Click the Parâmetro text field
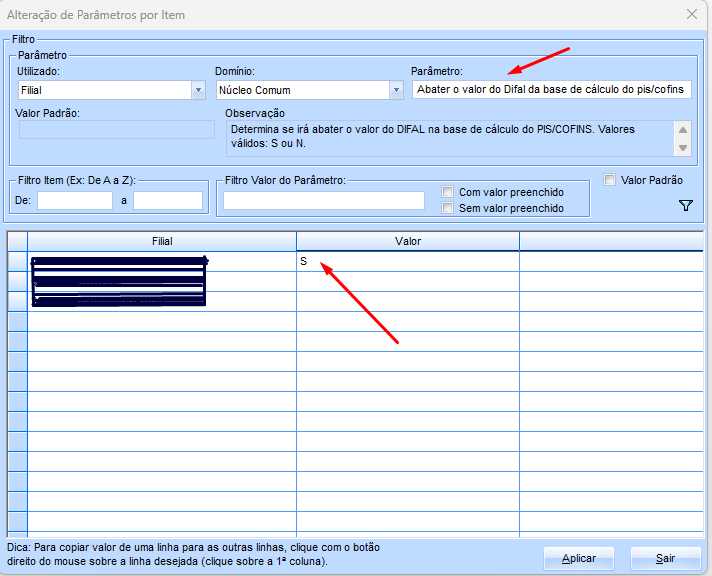The image size is (712, 576). click(x=550, y=90)
